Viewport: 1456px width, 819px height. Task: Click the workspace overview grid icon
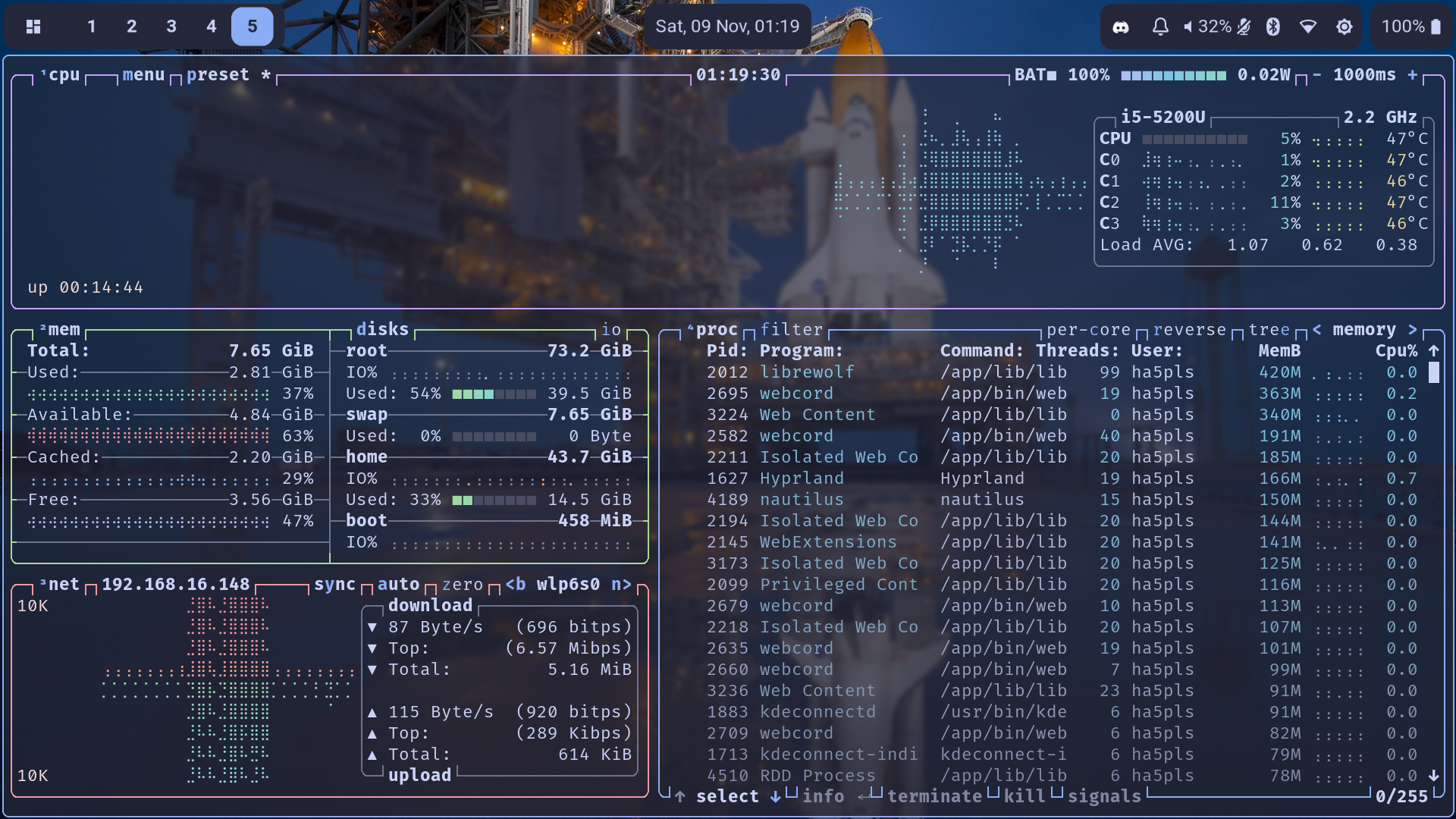click(x=33, y=27)
